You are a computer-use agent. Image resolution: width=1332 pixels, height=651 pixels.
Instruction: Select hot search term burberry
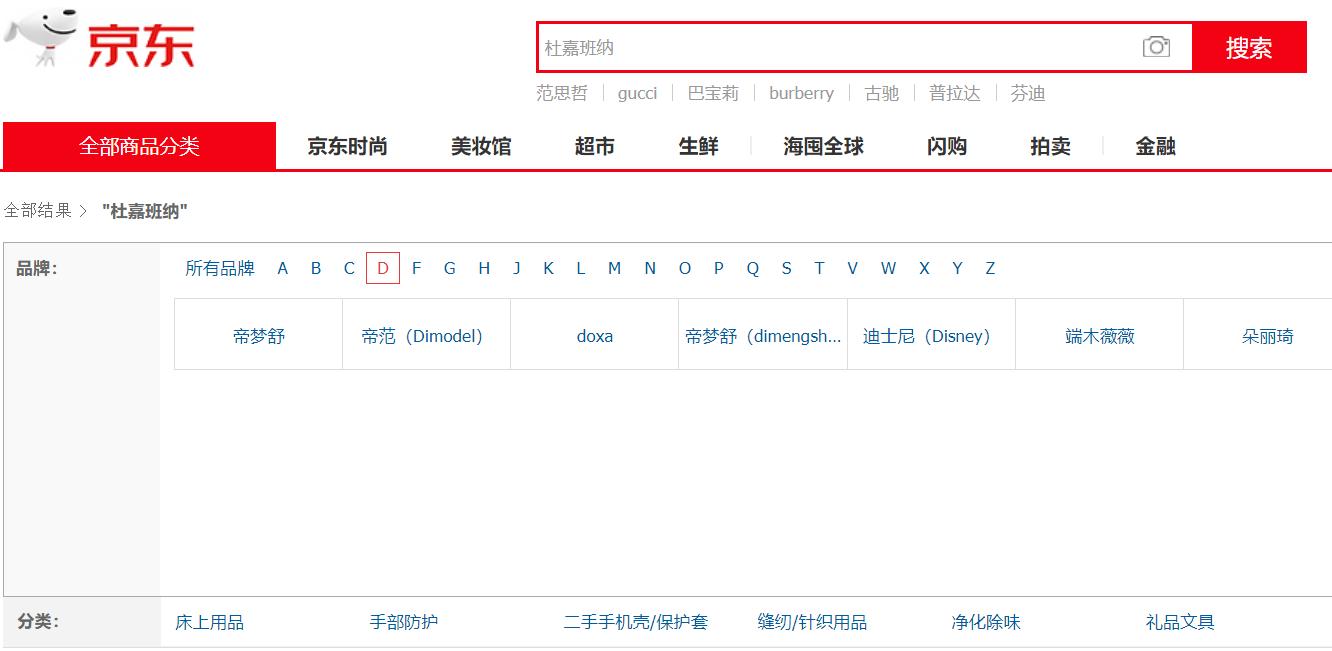(x=801, y=93)
